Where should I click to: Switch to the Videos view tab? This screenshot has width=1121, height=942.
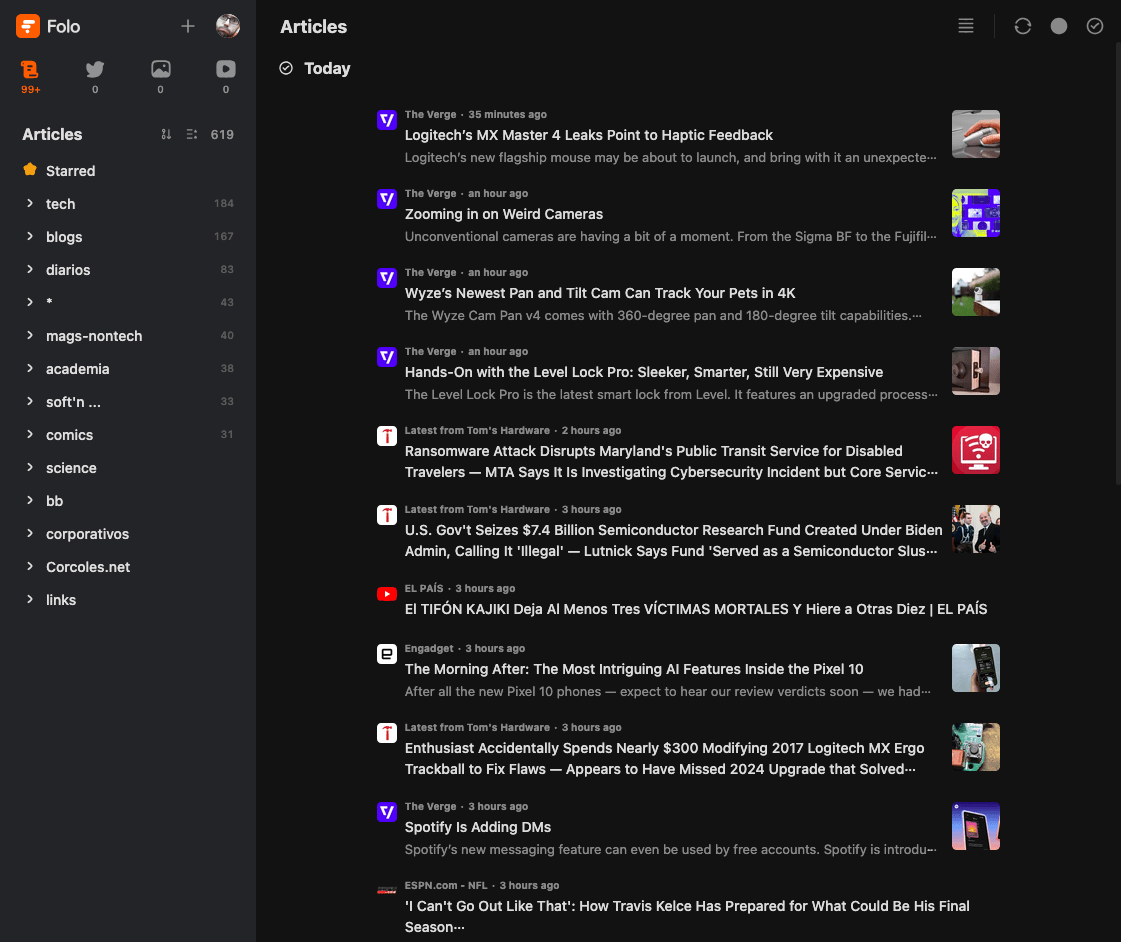[x=226, y=70]
